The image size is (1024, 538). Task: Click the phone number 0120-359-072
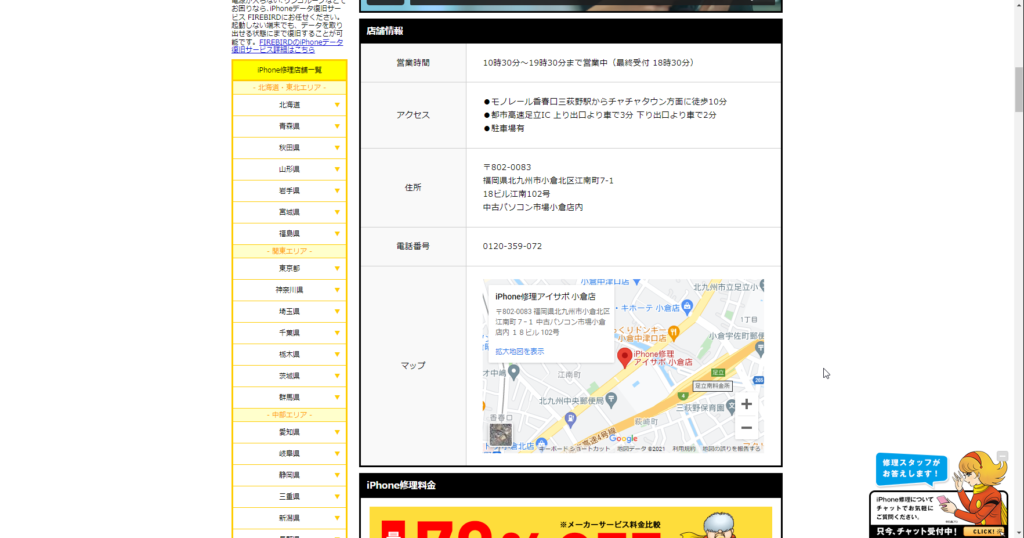coord(512,246)
